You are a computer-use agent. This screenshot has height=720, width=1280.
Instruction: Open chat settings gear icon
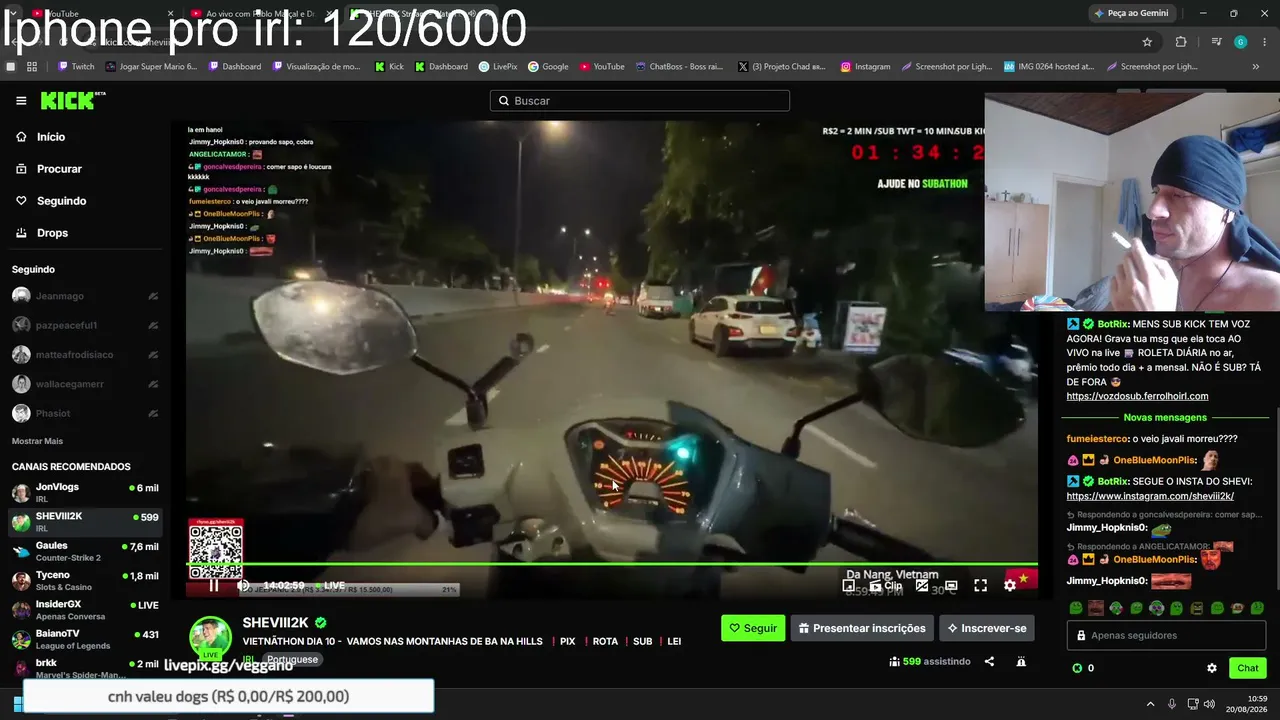[1212, 668]
